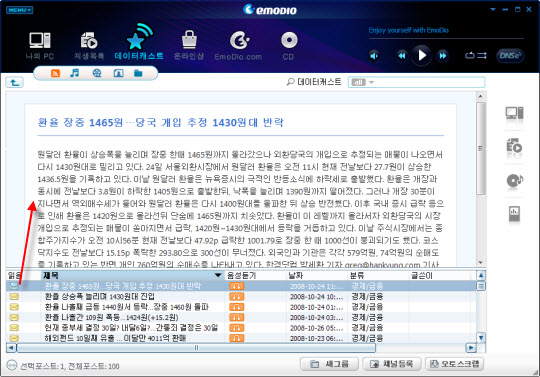Play audio for '해외펀드 10일째' post
The width and height of the screenshot is (540, 377).
point(236,338)
